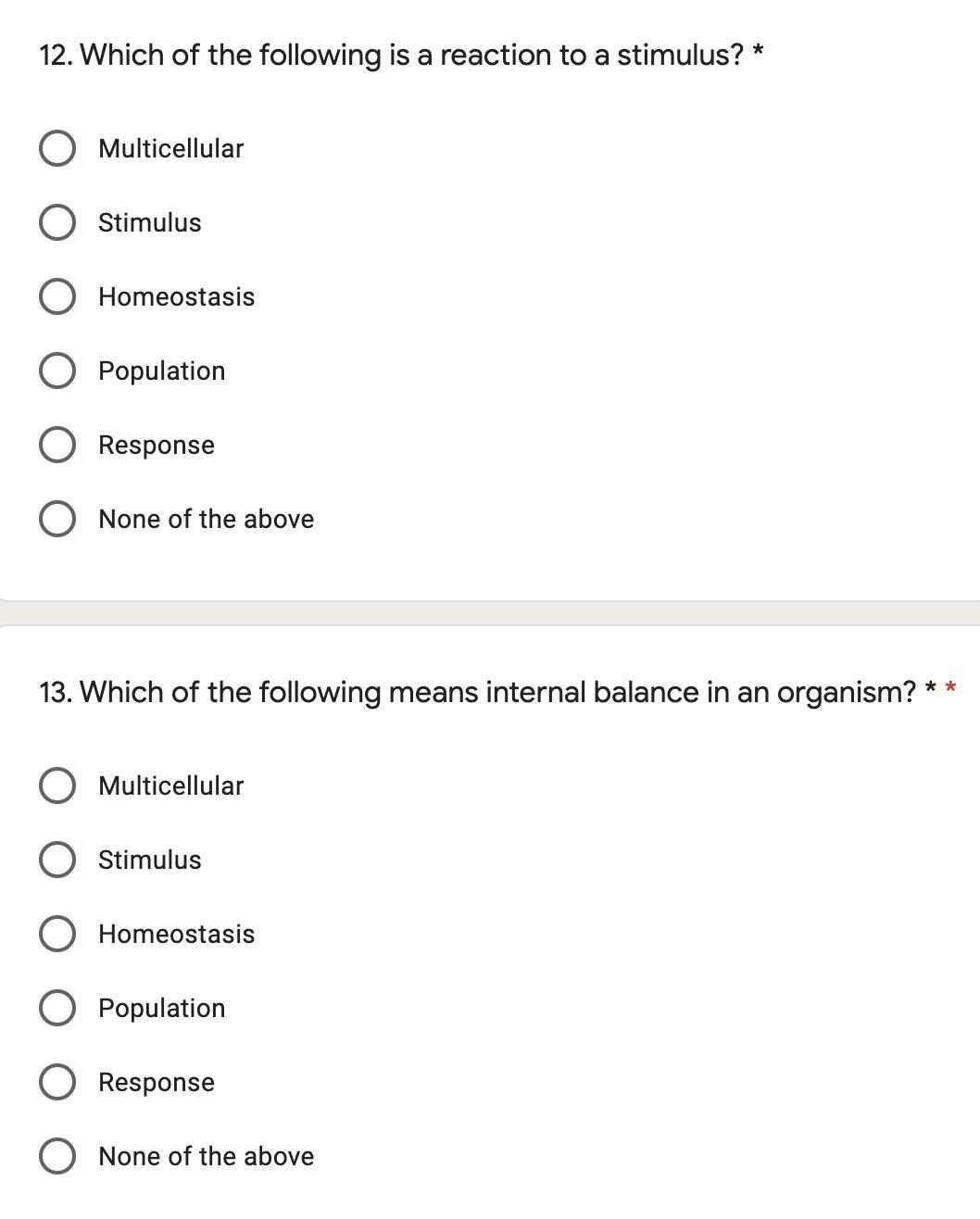Mark Response as answer to question 12
Screen dimensions: 980x1219
(57, 445)
